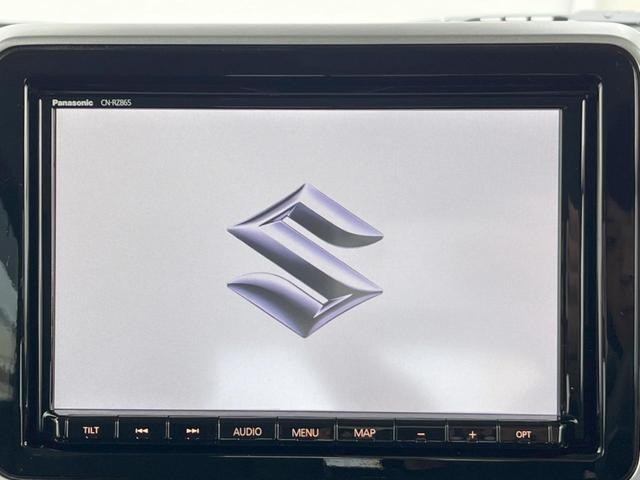Viewport: 640px width, 480px height.
Task: Open the AUDIO source screen
Action: coord(247,432)
